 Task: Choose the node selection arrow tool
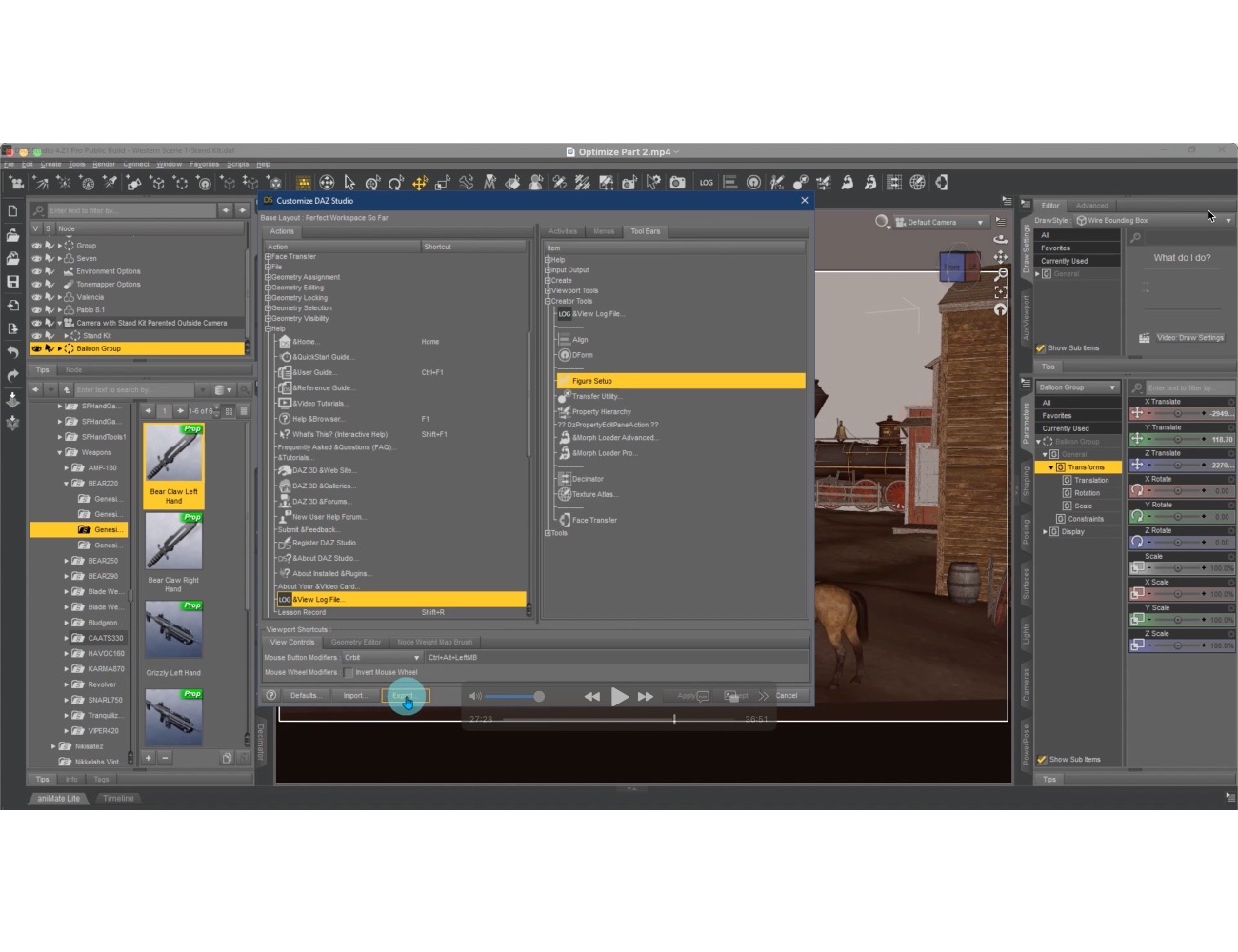[349, 183]
